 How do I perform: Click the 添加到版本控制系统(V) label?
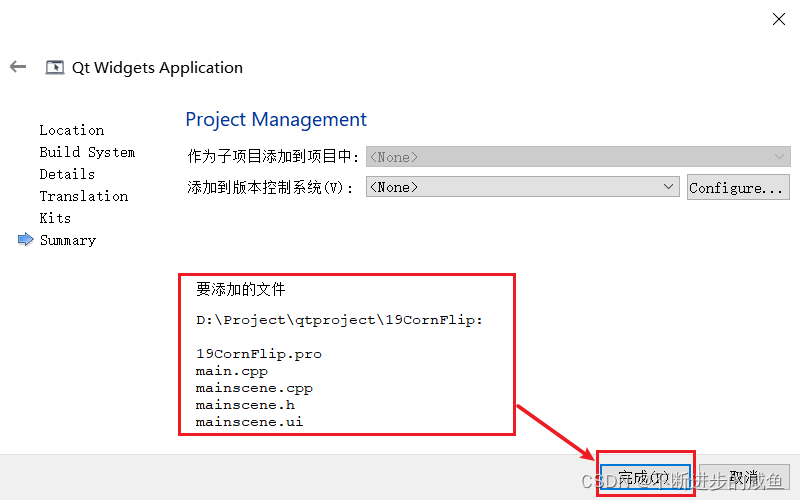(x=270, y=187)
